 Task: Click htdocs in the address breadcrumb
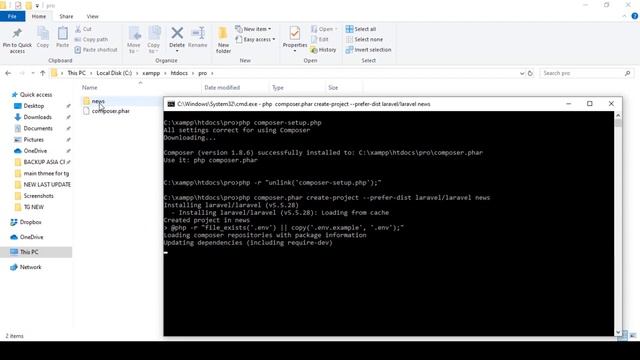[x=179, y=73]
